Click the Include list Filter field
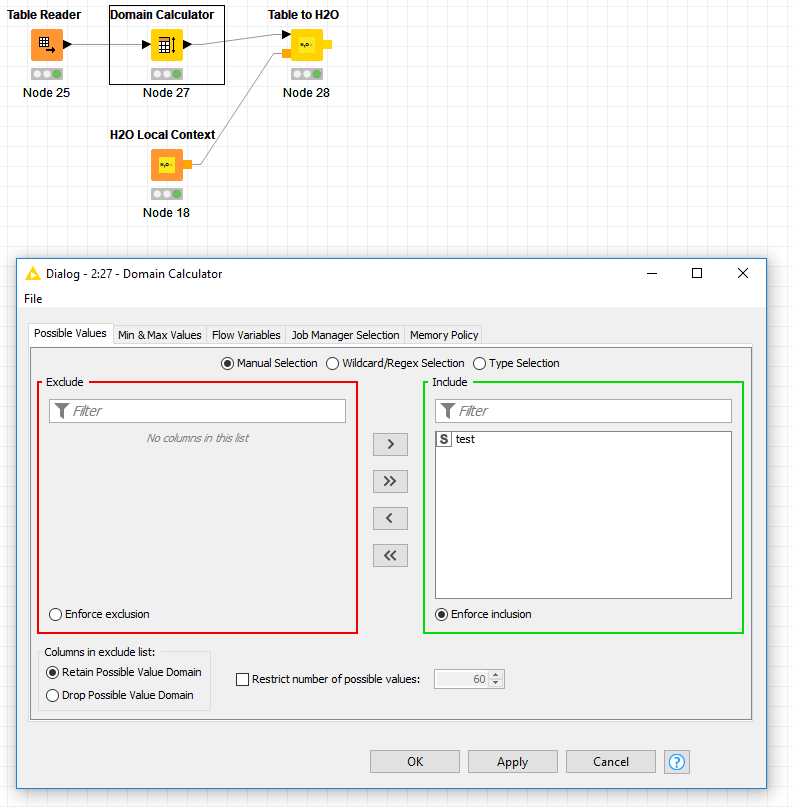 pyautogui.click(x=592, y=411)
